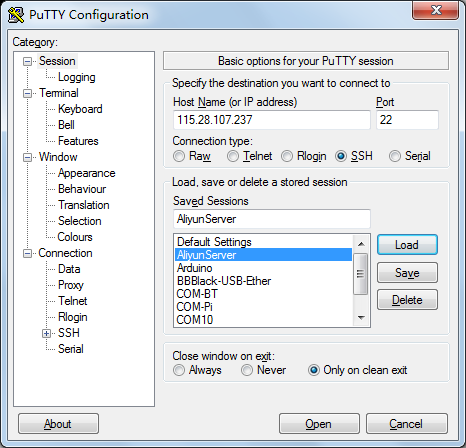Open the Translation category
Image resolution: width=466 pixels, height=448 pixels.
point(84,205)
